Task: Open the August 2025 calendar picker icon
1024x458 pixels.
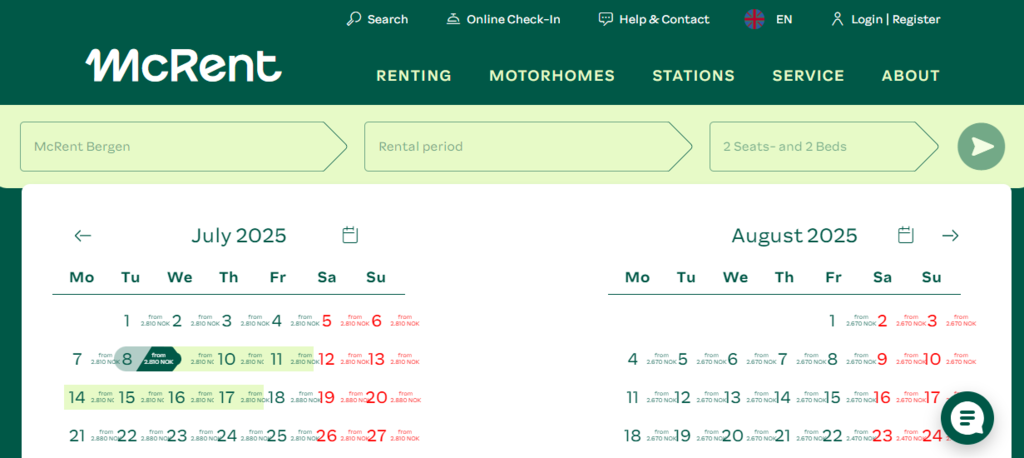Action: [906, 235]
